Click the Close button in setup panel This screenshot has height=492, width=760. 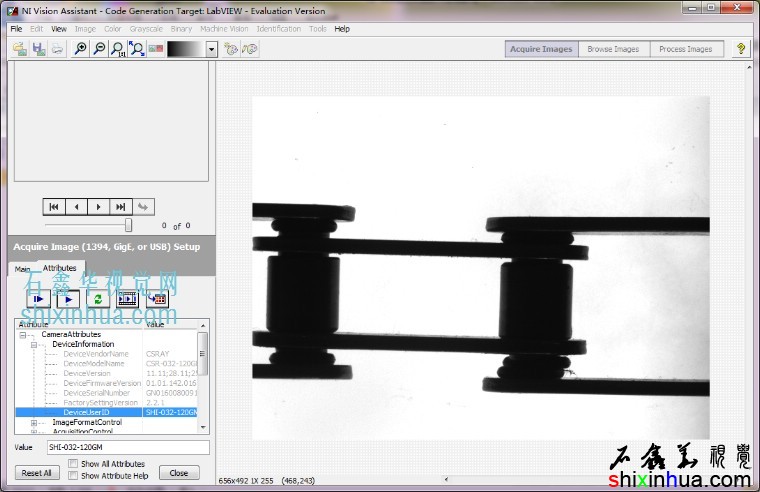[179, 473]
